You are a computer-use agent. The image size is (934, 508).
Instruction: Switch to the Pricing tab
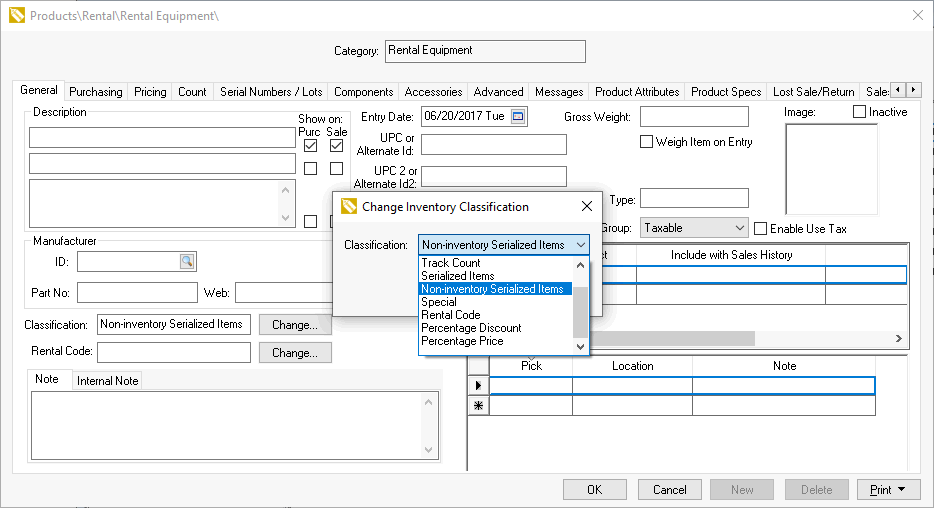[150, 92]
